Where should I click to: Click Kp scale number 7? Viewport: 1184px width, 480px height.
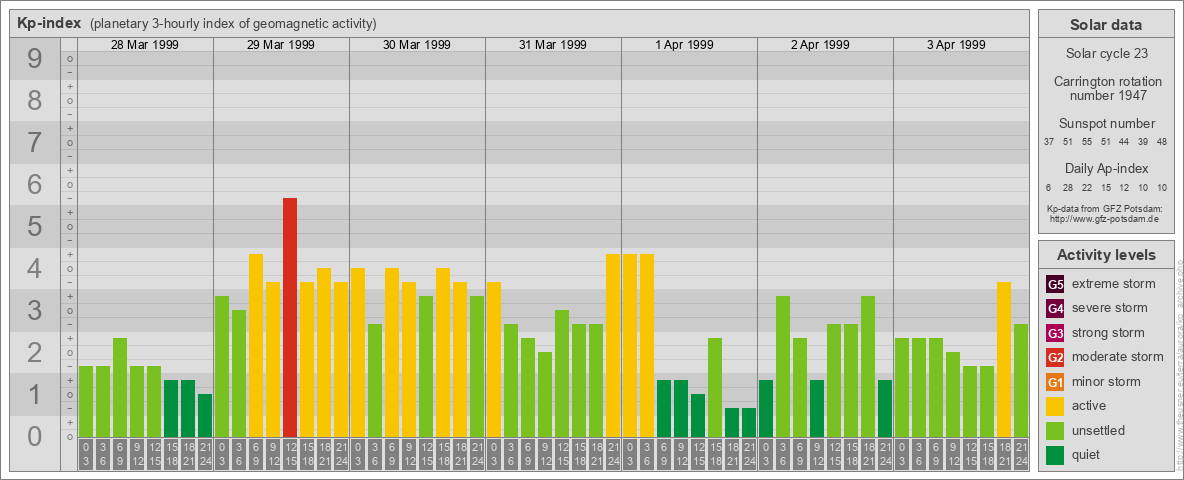point(35,143)
